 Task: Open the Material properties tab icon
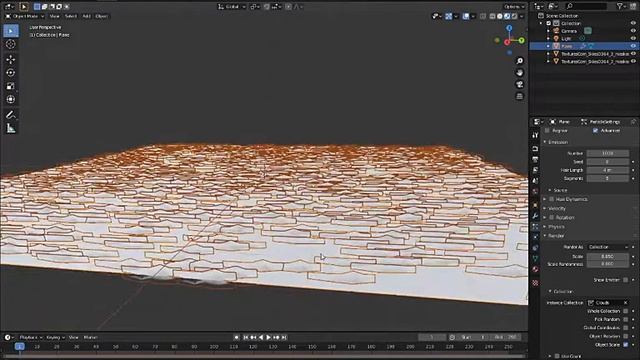click(535, 269)
